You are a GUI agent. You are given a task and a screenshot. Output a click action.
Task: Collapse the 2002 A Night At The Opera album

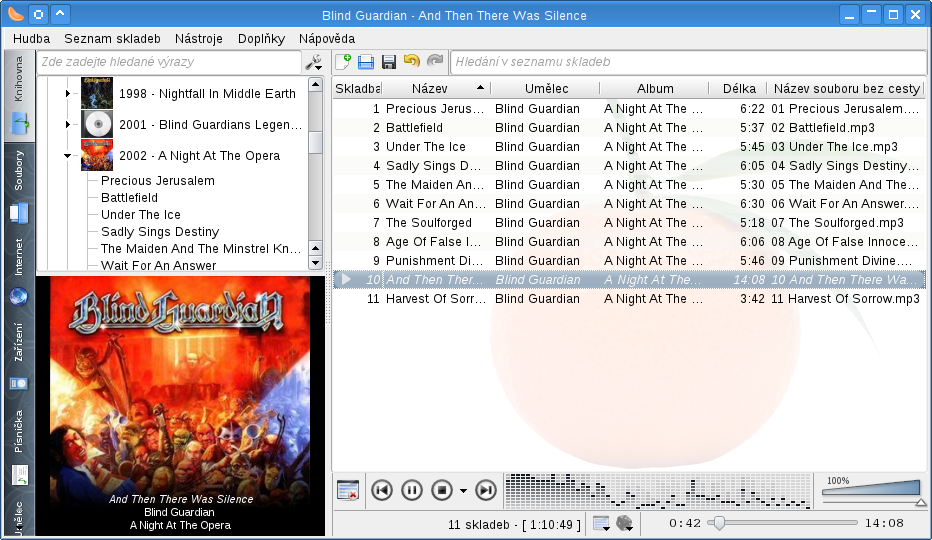tap(68, 155)
